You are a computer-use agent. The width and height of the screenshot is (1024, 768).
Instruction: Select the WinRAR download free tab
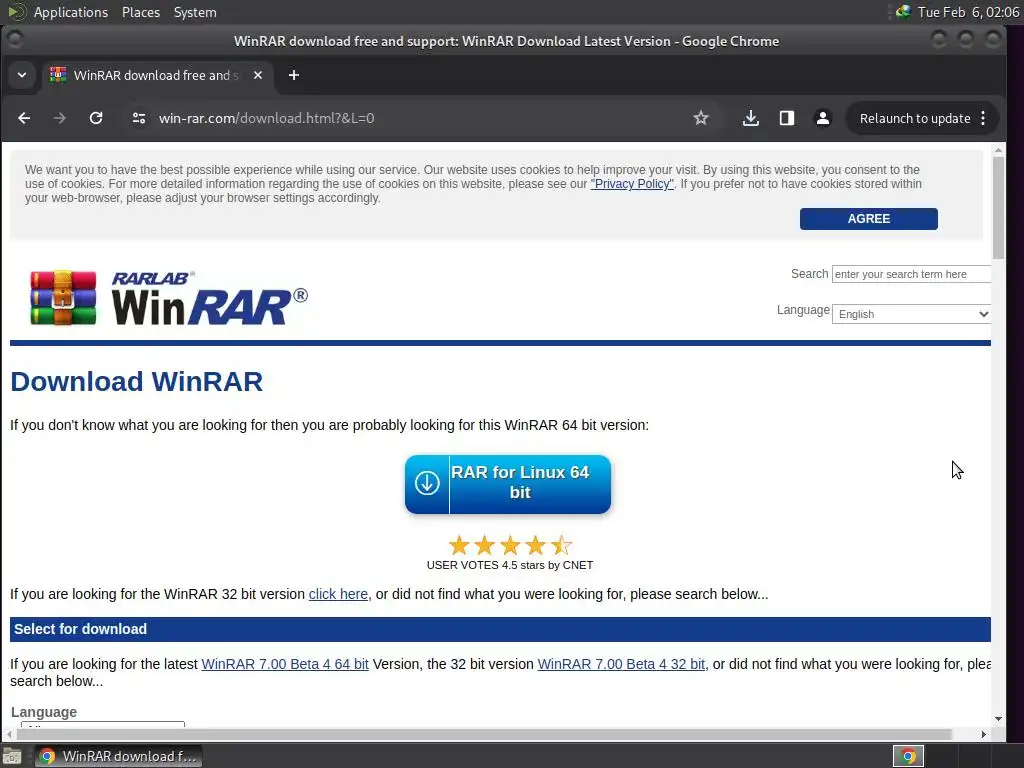pyautogui.click(x=158, y=75)
